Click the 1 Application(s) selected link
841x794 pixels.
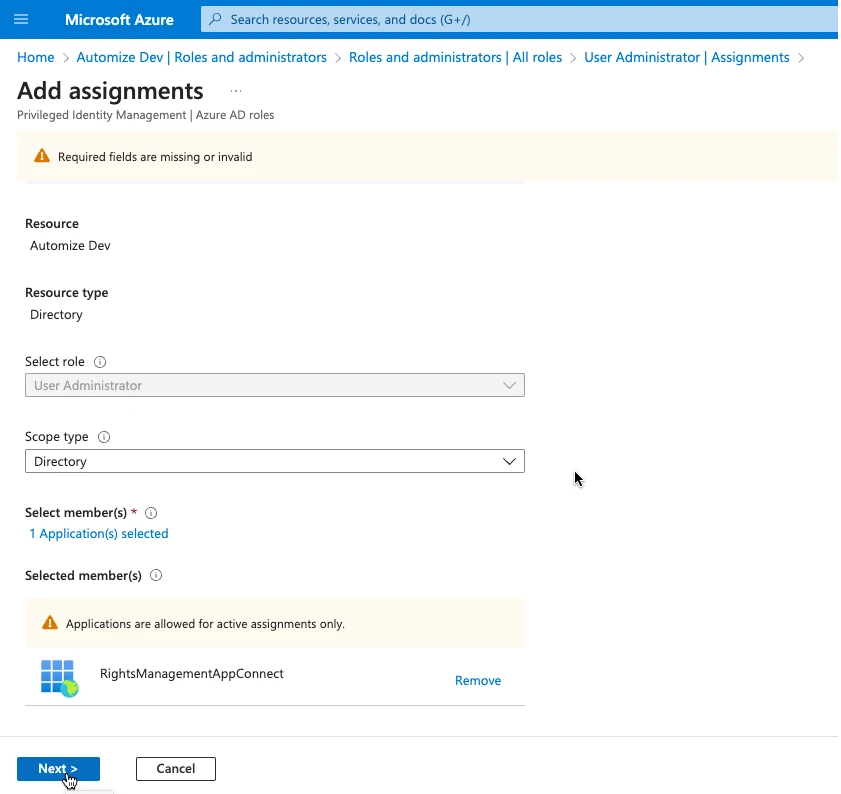pyautogui.click(x=99, y=534)
